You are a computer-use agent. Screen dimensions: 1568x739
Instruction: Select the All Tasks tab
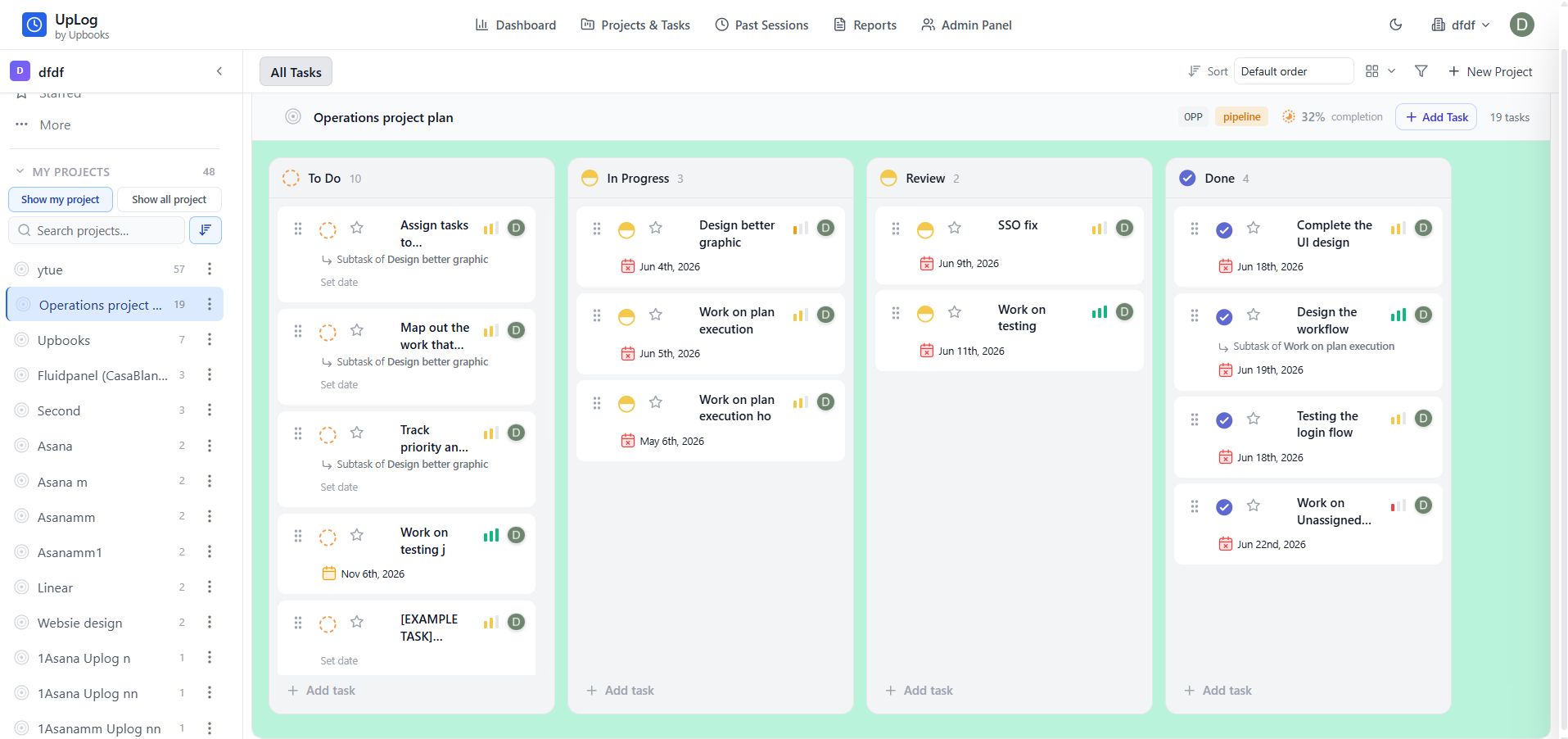point(296,72)
